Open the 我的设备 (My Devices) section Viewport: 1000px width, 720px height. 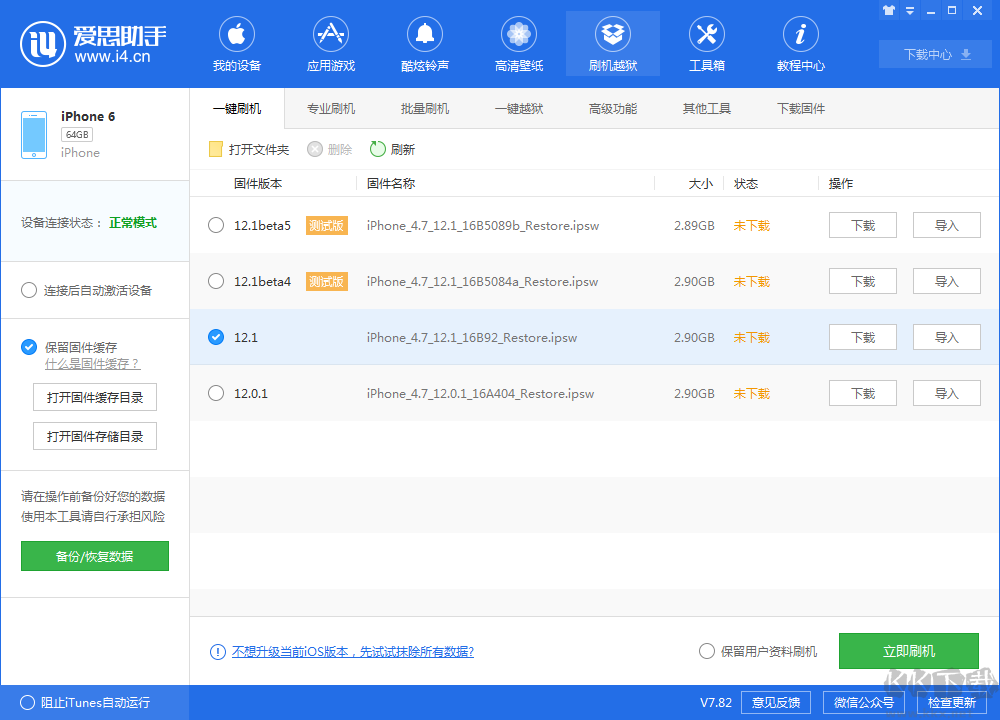236,43
